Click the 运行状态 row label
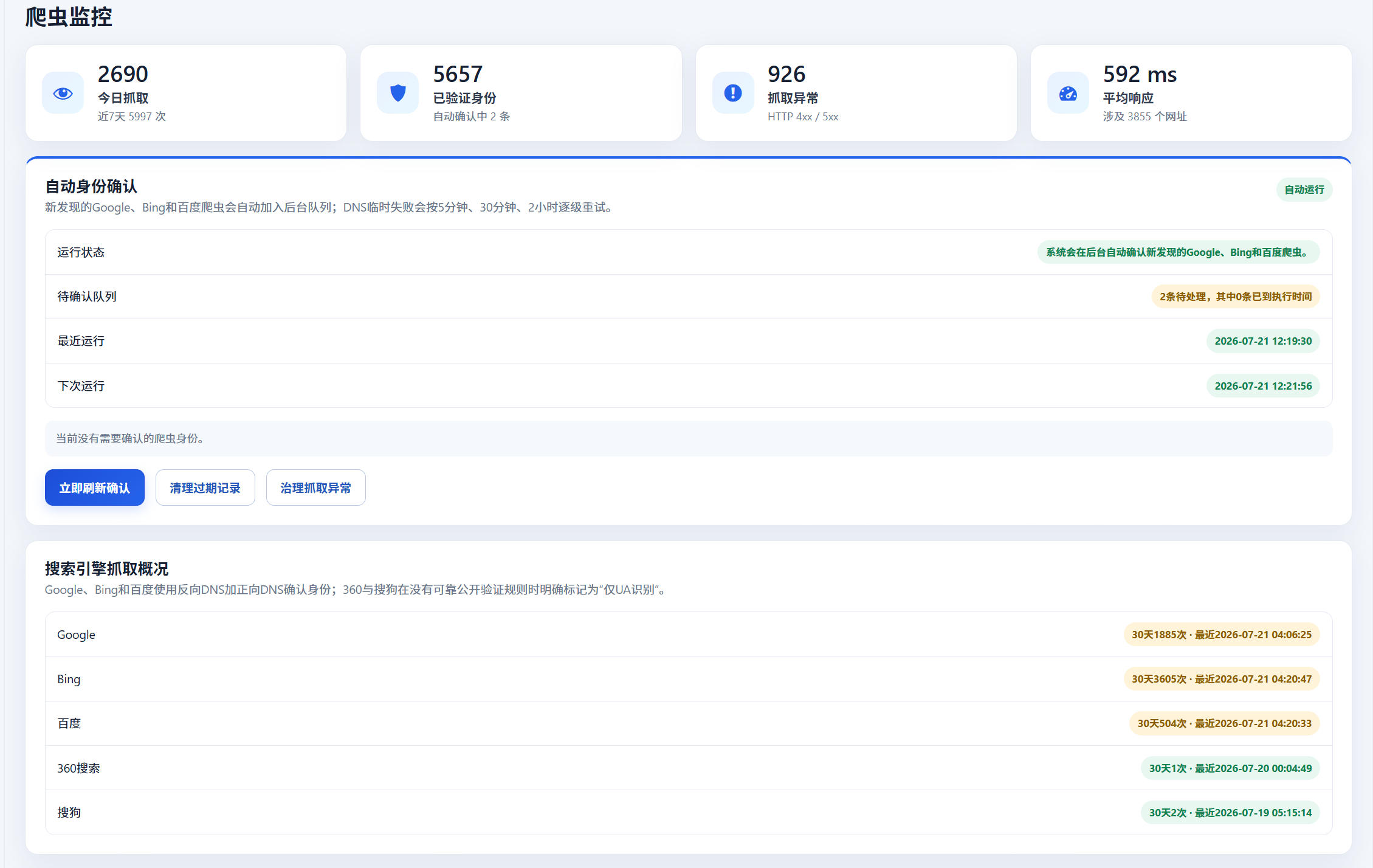Image resolution: width=1373 pixels, height=868 pixels. [x=81, y=252]
